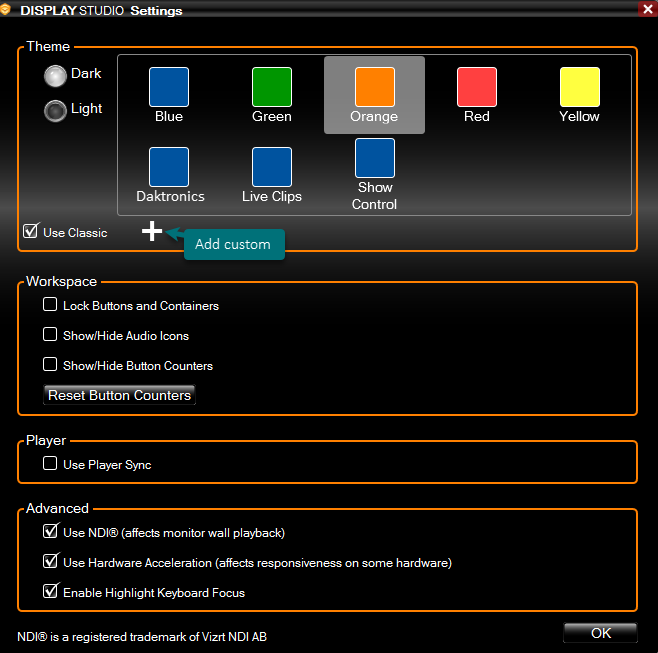Viewport: 658px width, 653px height.
Task: Click the plus icon to add custom theme
Action: point(151,232)
